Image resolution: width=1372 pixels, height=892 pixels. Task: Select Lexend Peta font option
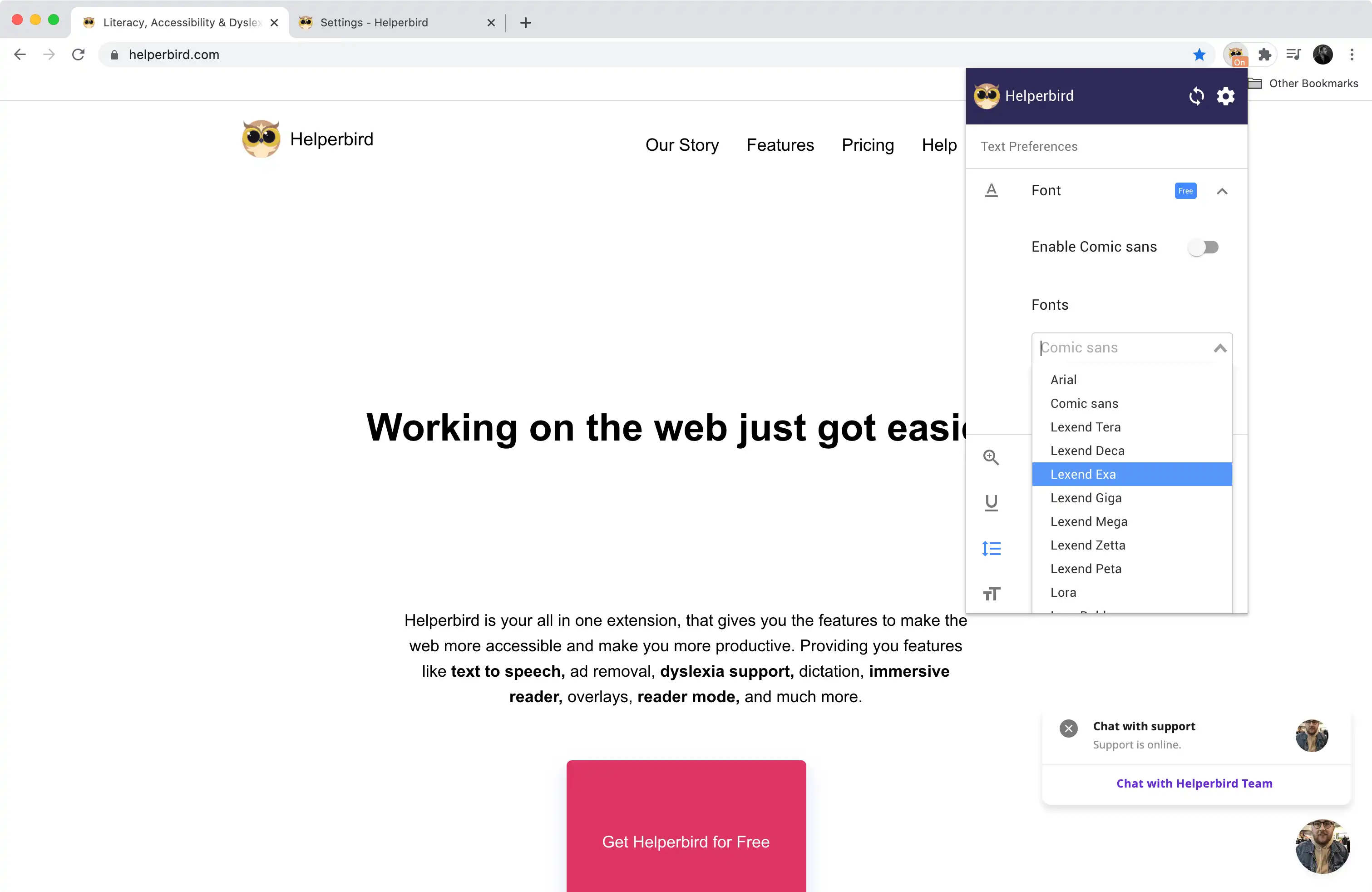tap(1132, 569)
